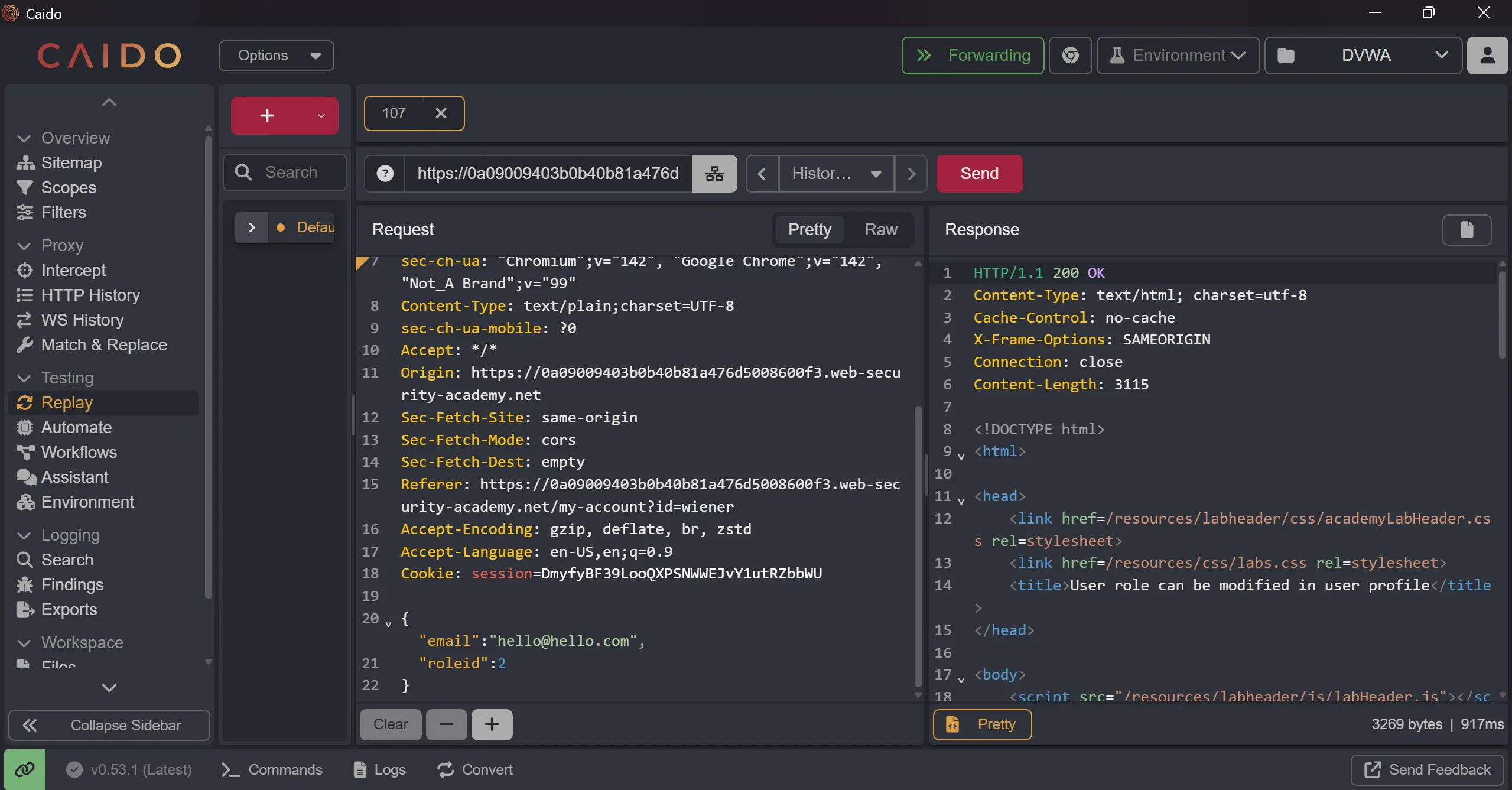Close the 107 replay tab
This screenshot has height=790, width=1512.
(441, 113)
